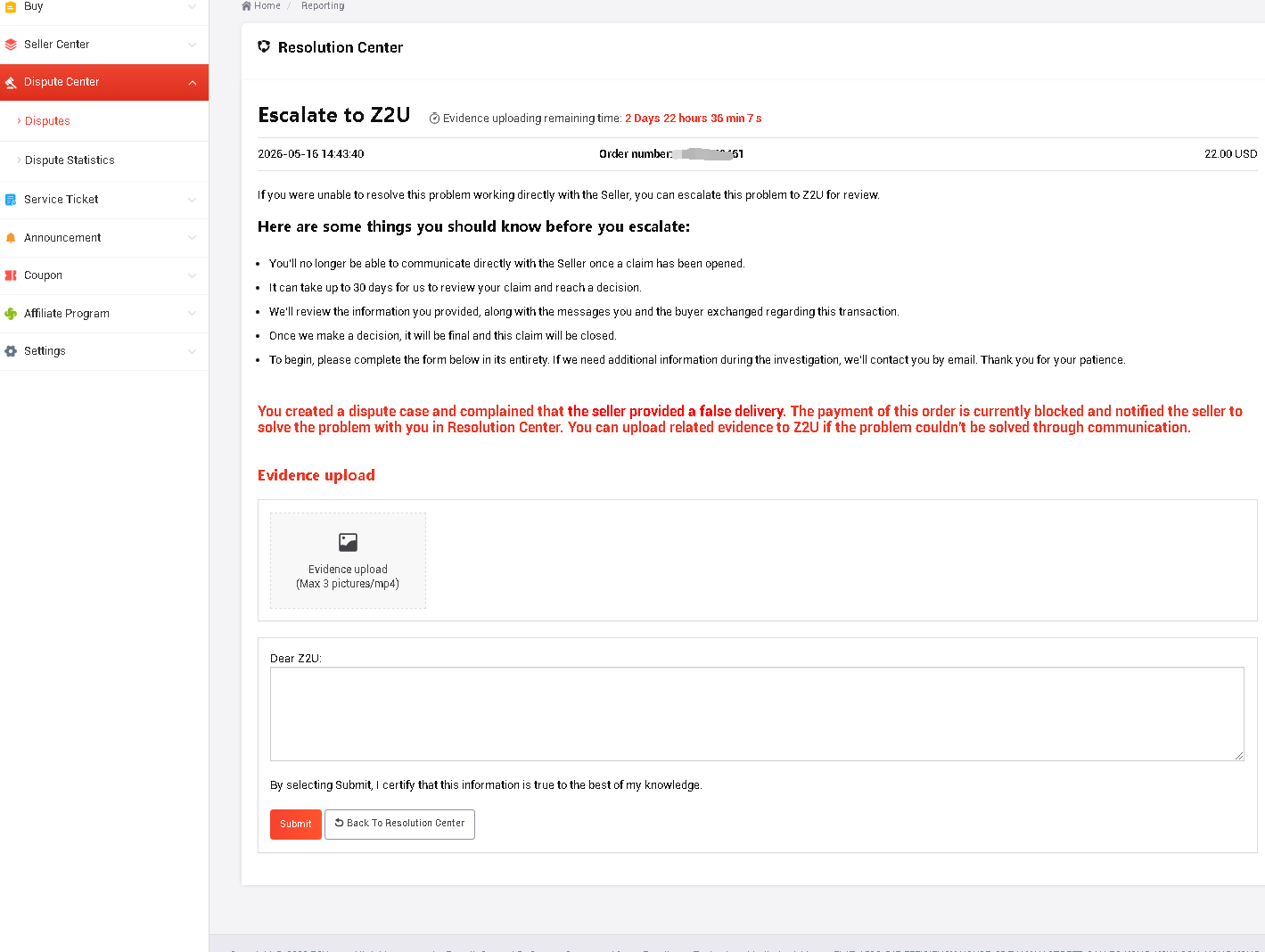Expand the Settings menu chevron
This screenshot has height=952, width=1265.
[193, 351]
